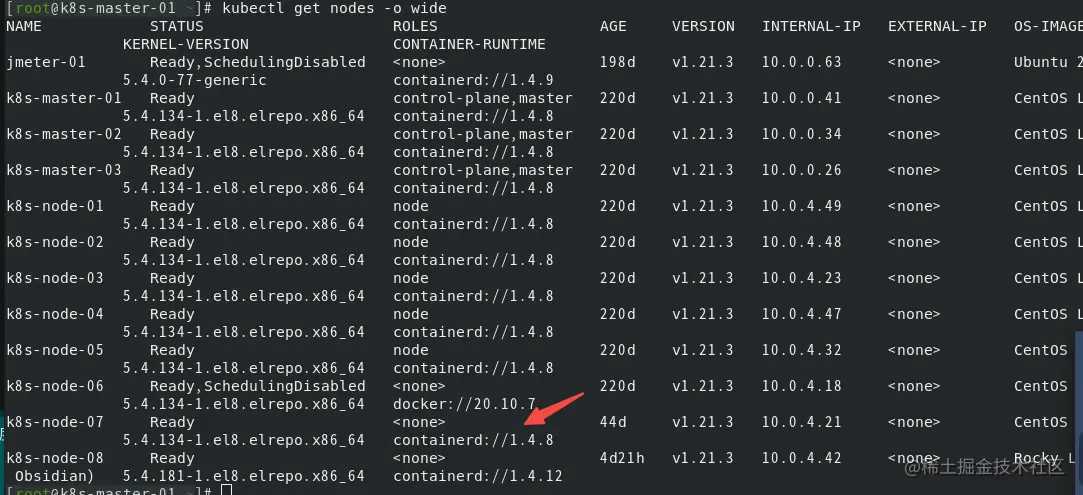
Task: Click the role <none> for k8s-node-08
Action: coord(419,458)
